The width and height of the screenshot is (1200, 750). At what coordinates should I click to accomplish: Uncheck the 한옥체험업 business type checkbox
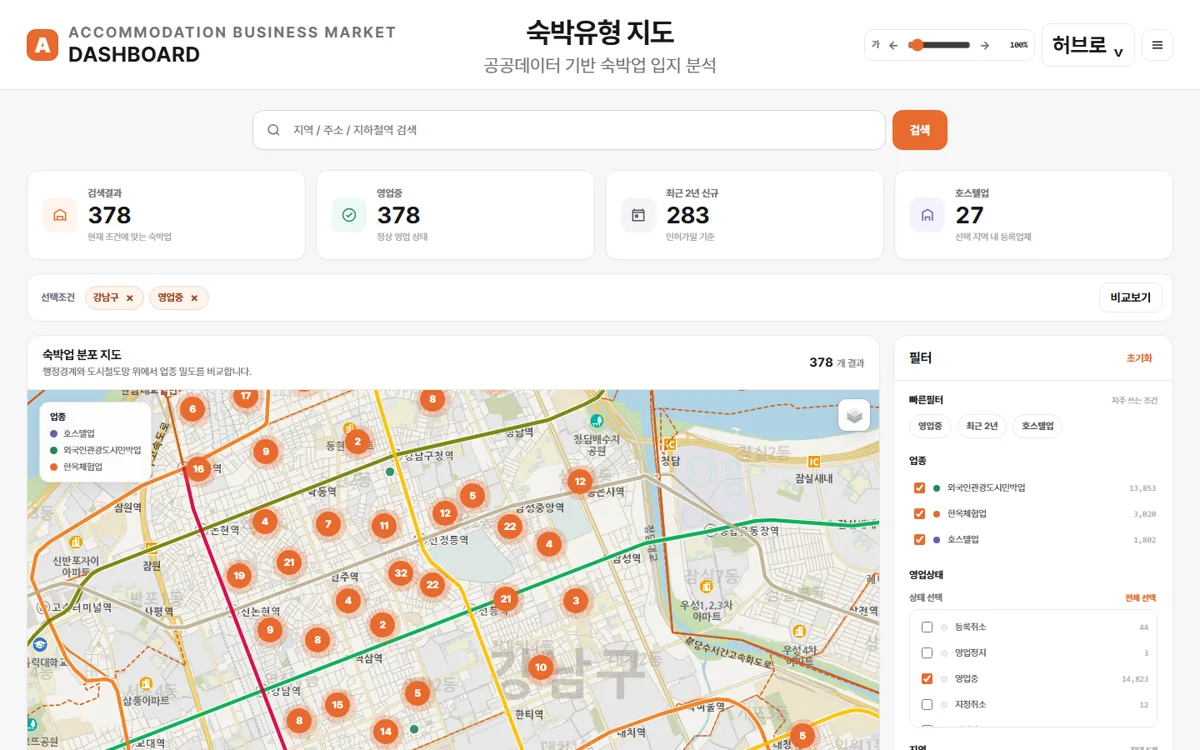coord(919,514)
